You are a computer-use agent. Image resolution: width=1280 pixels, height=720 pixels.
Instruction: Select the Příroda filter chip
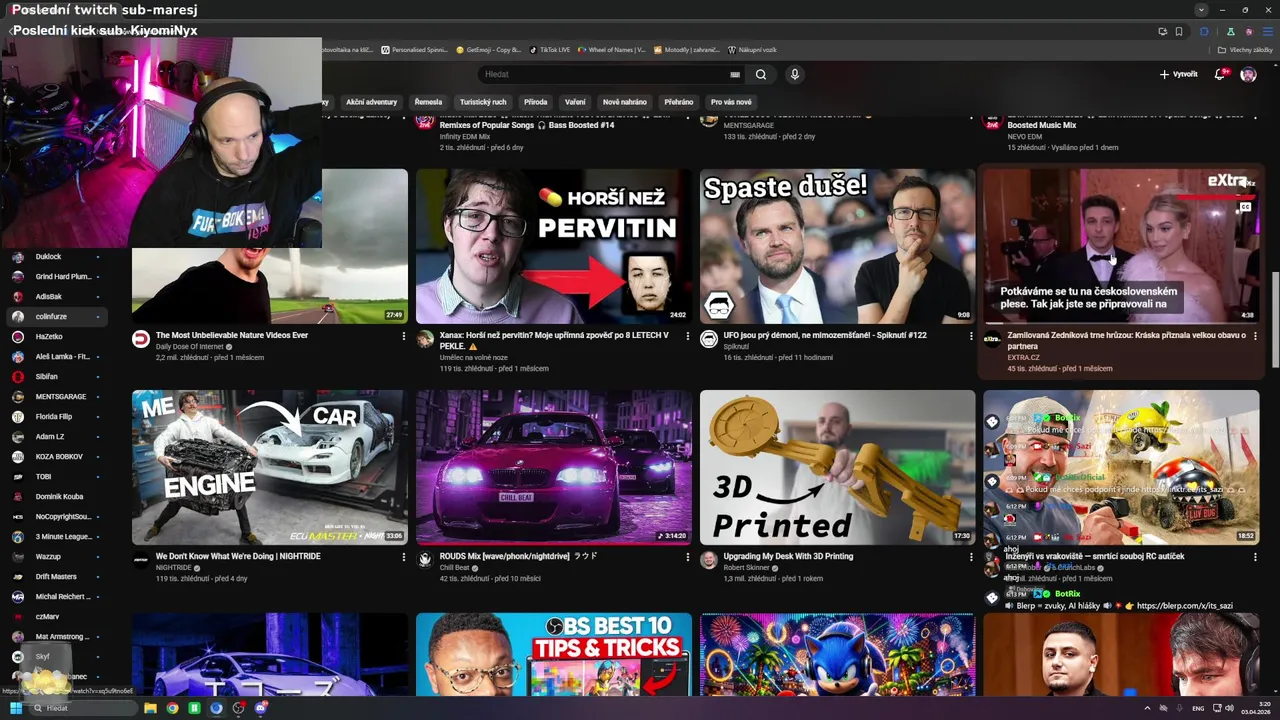tap(536, 102)
